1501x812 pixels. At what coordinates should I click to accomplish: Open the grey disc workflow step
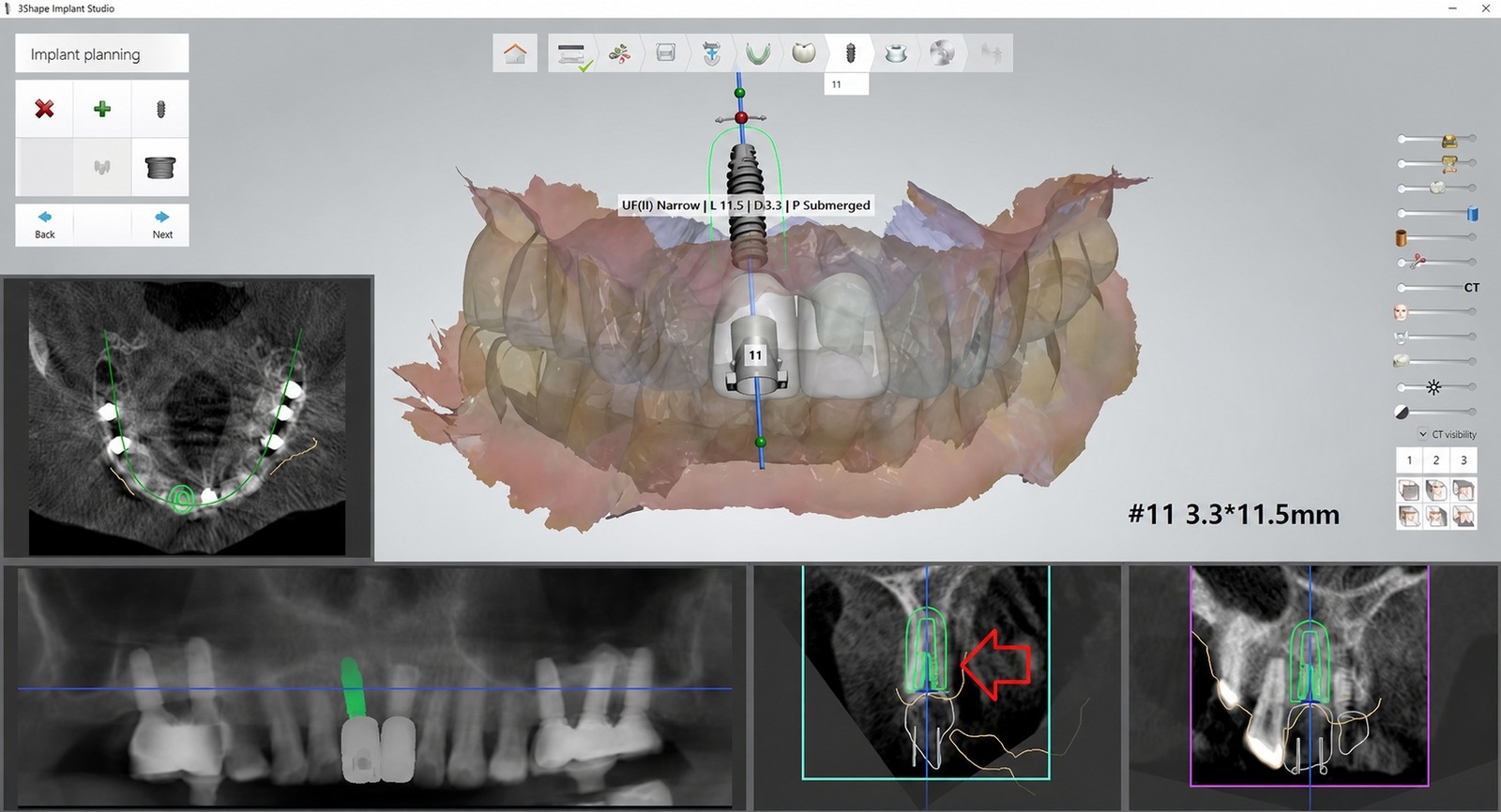(x=942, y=53)
